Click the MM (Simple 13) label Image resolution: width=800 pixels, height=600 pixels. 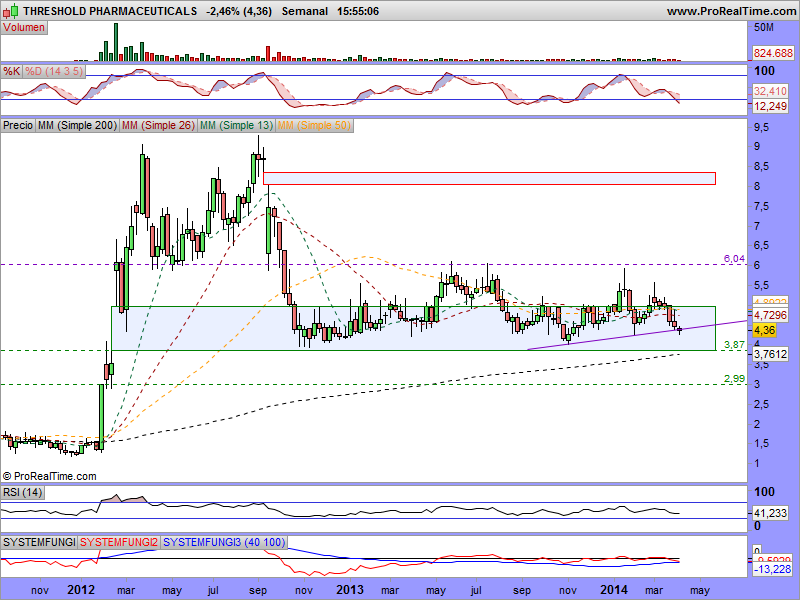(236, 126)
